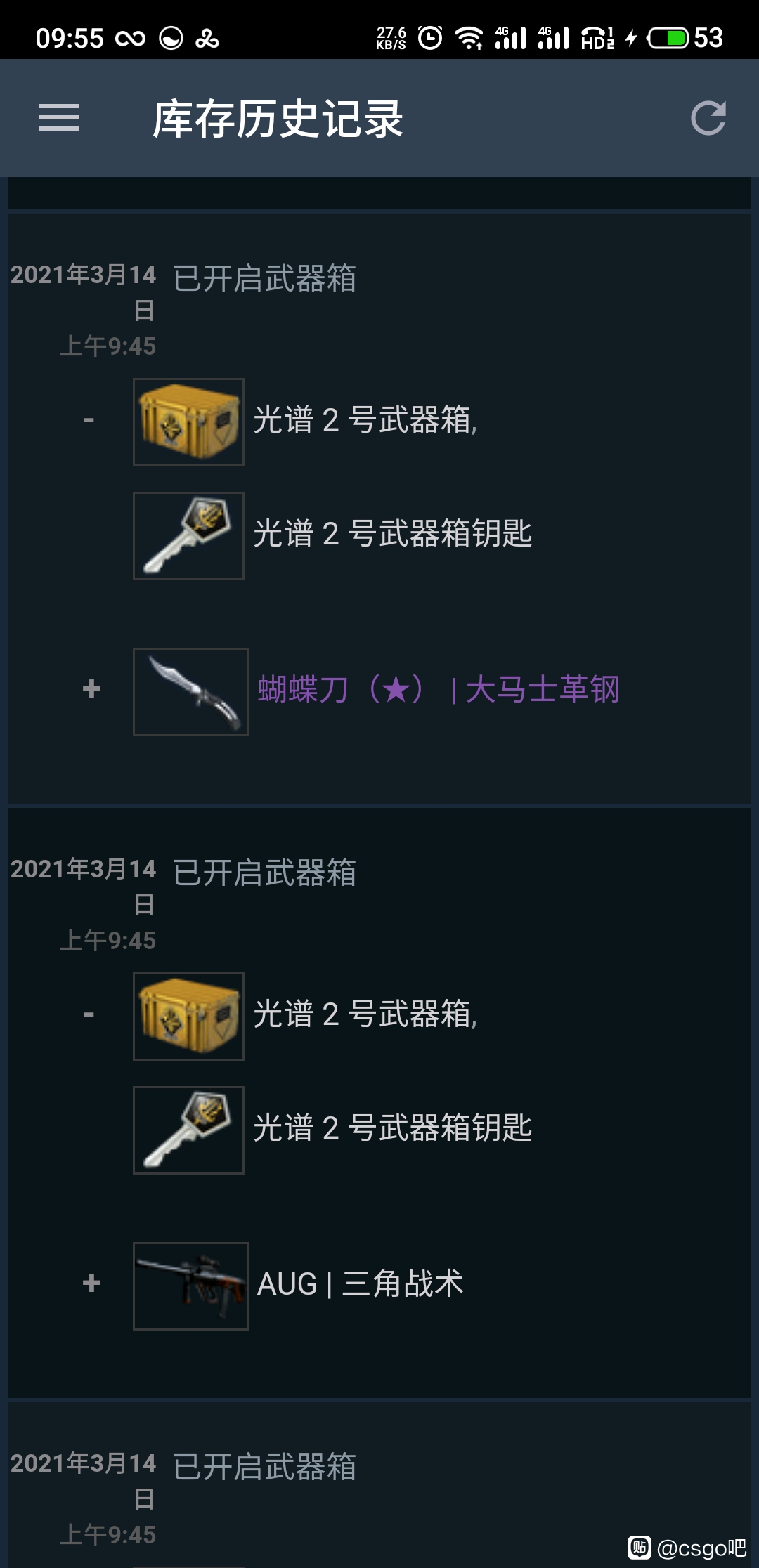Tap first 已开启武器箱 event heading

click(x=265, y=278)
